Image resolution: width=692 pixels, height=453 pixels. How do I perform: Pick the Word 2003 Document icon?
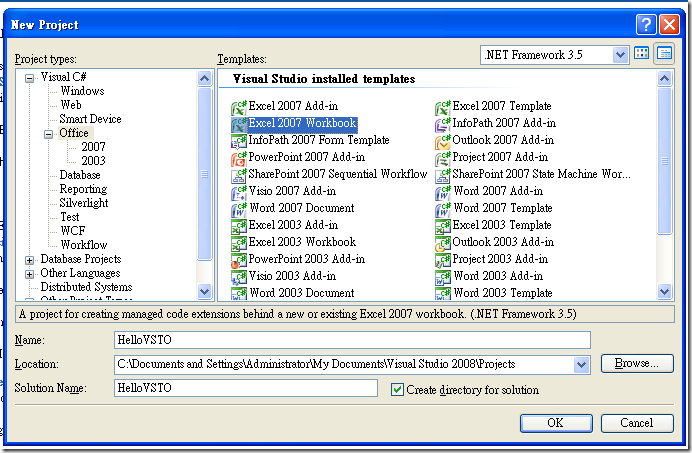pos(239,294)
